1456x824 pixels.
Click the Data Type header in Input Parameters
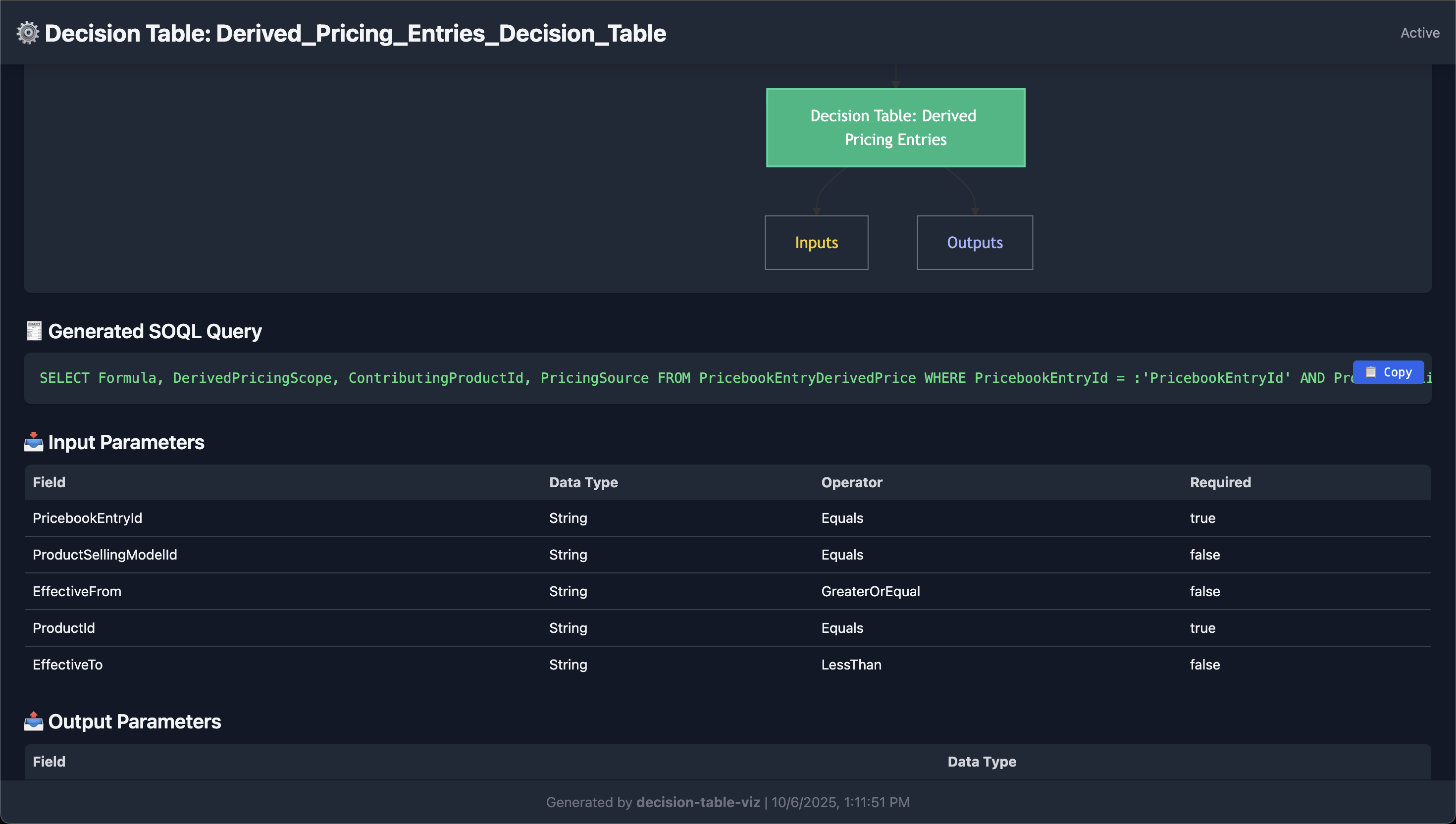[x=583, y=482]
